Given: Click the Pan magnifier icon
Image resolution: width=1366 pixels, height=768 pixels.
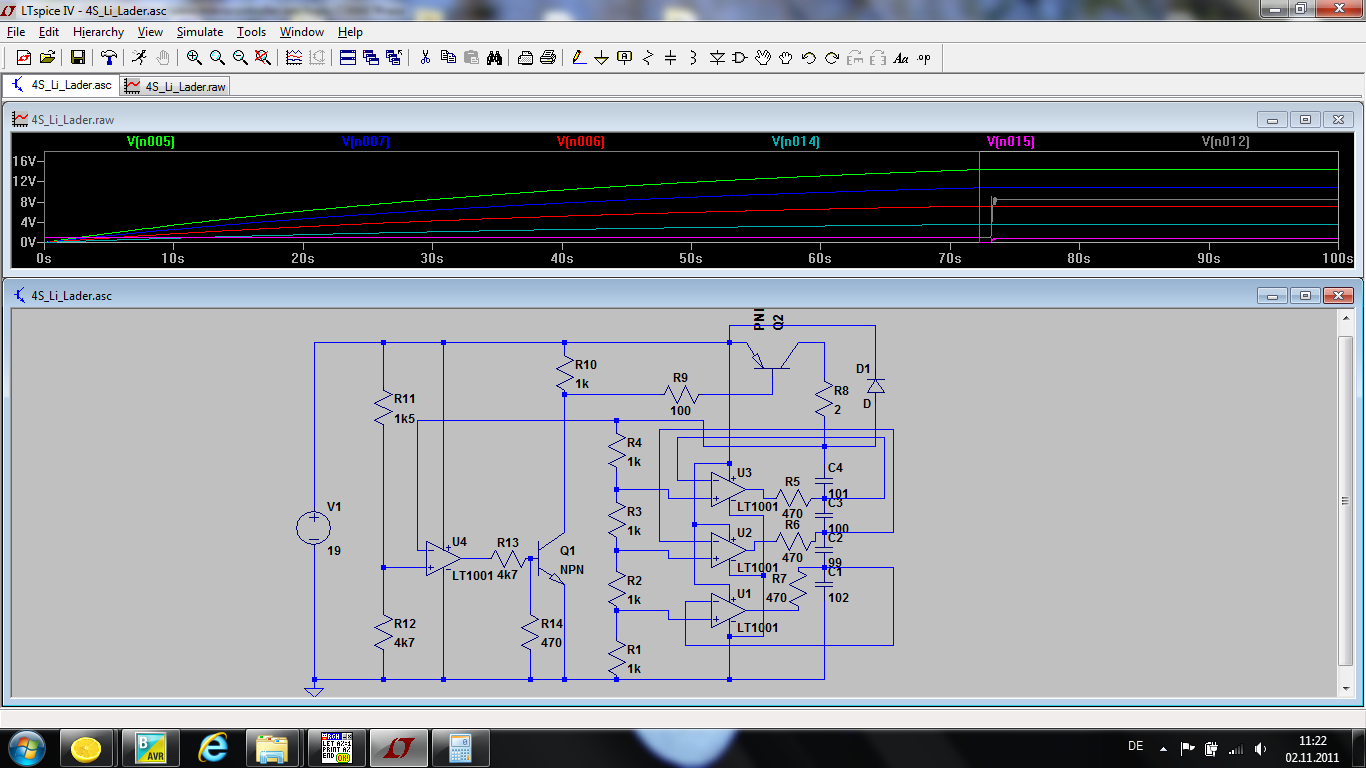Looking at the screenshot, I should [217, 58].
